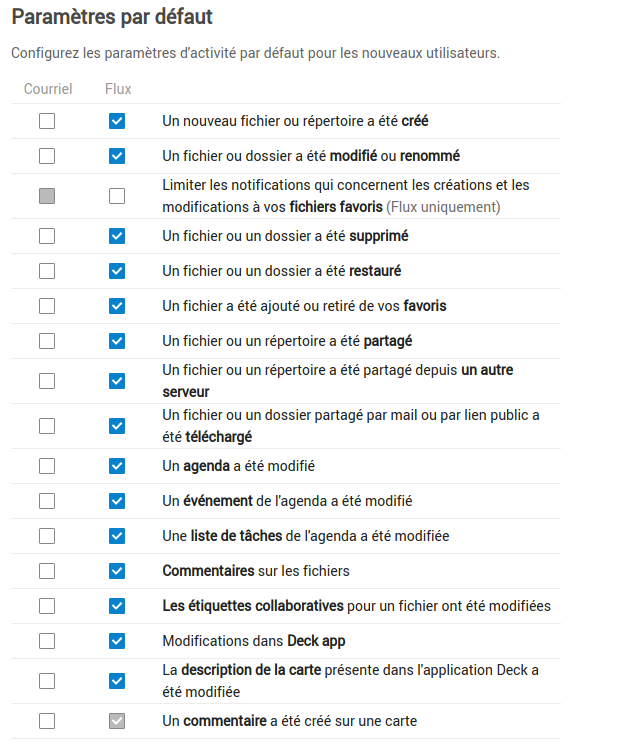Tick Courriel for task list (liste de tâches) modified

click(x=47, y=536)
